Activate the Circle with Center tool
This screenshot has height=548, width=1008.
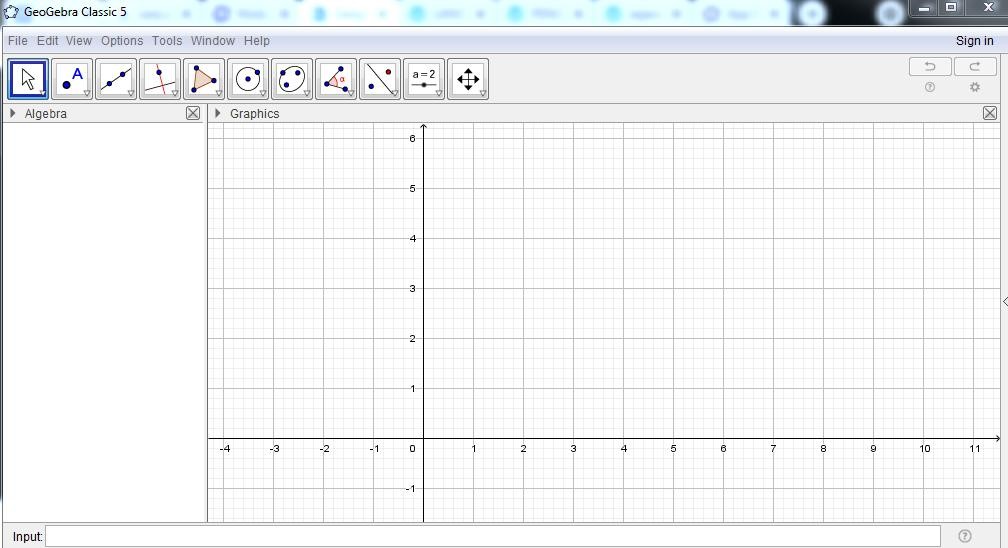click(x=248, y=78)
